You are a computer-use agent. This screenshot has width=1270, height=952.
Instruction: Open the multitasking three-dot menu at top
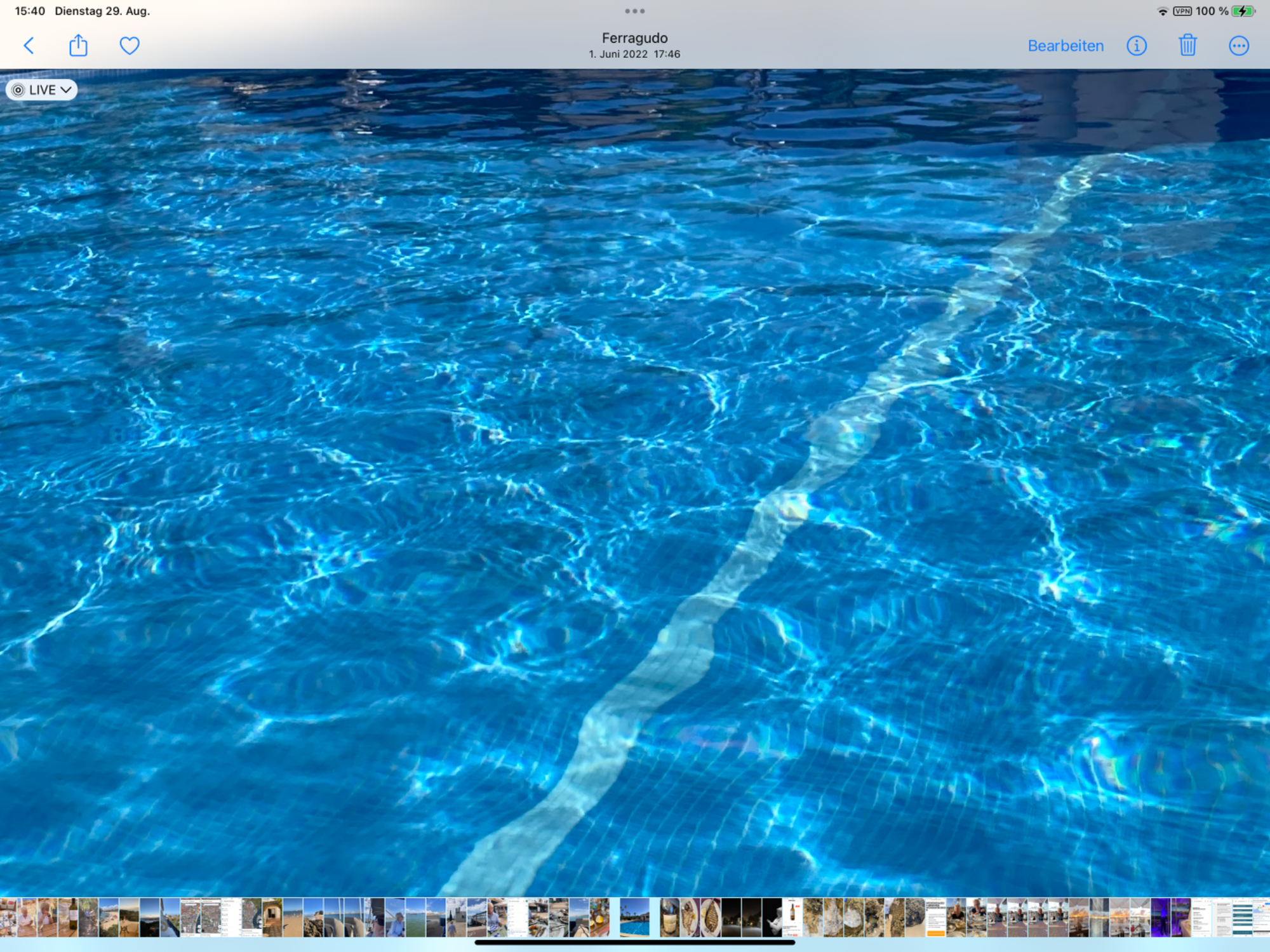point(634,11)
